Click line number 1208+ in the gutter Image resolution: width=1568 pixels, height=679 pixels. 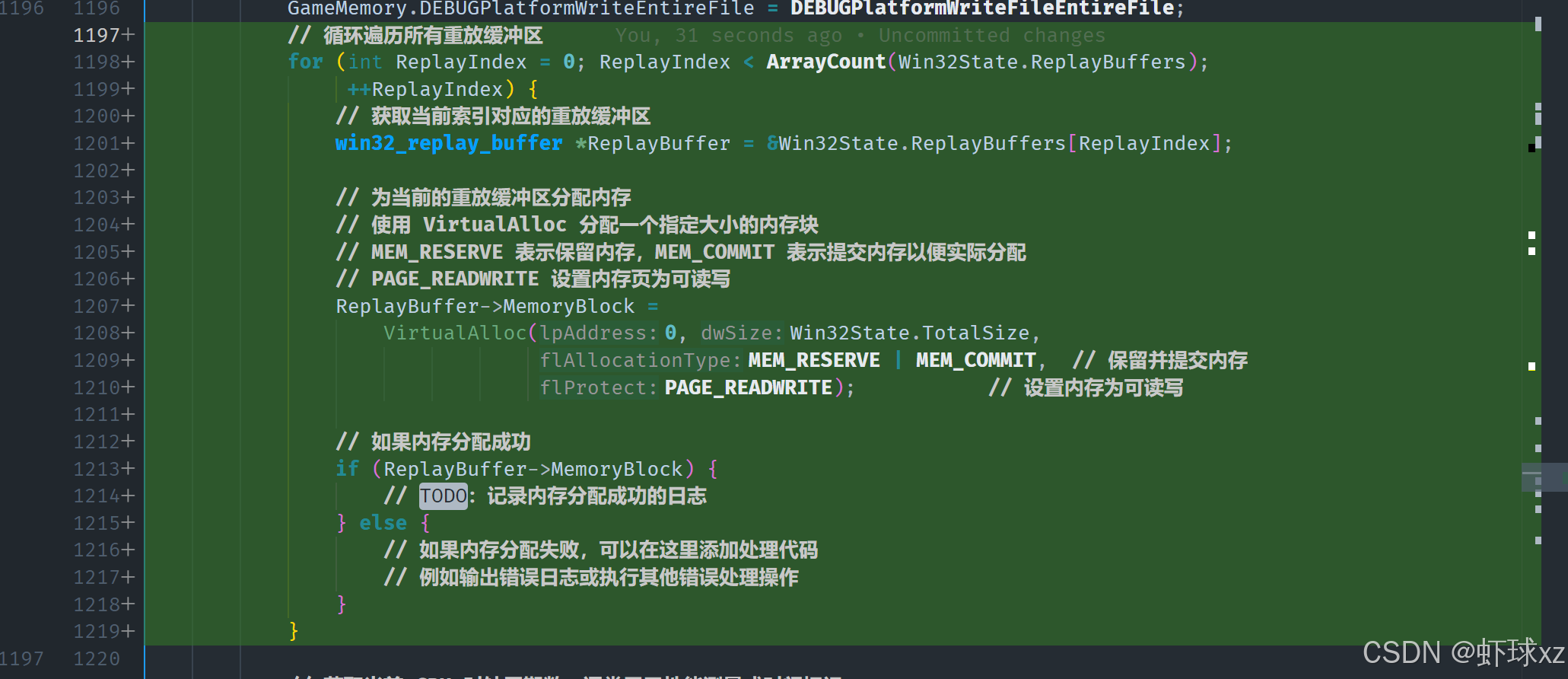pos(103,333)
